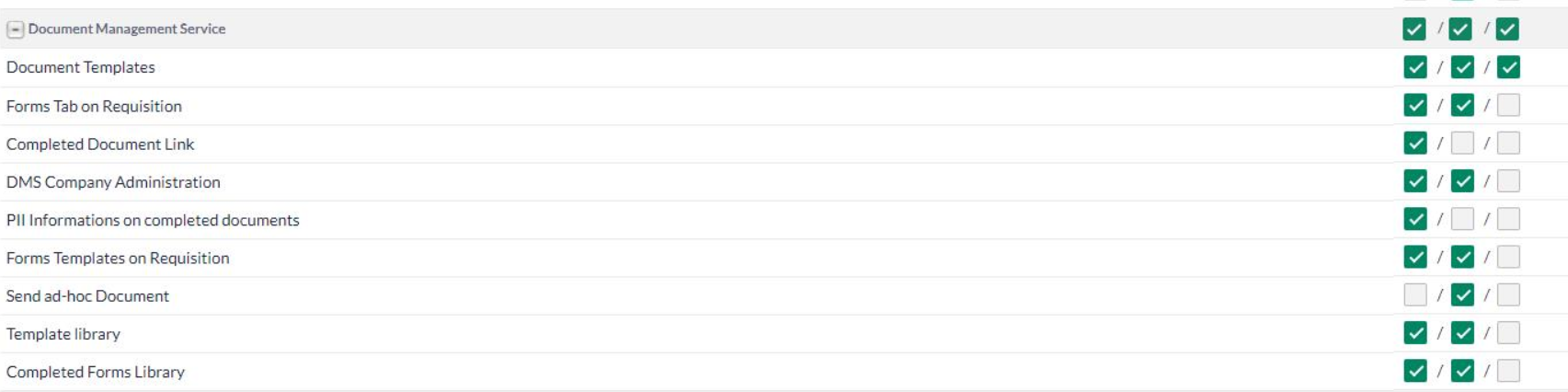Collapse the Document Management Service group
The image size is (1568, 392).
pos(15,29)
